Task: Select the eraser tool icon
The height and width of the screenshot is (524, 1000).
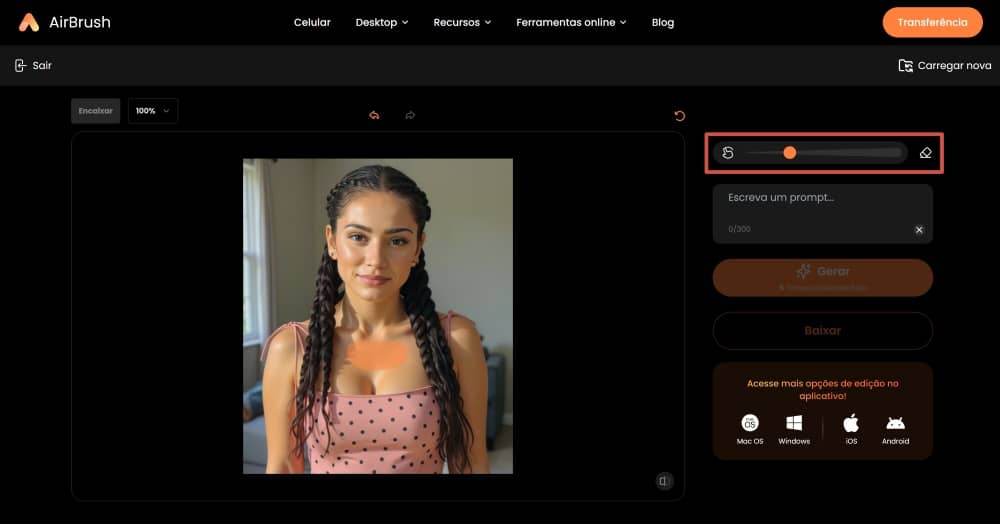Action: pyautogui.click(x=925, y=153)
